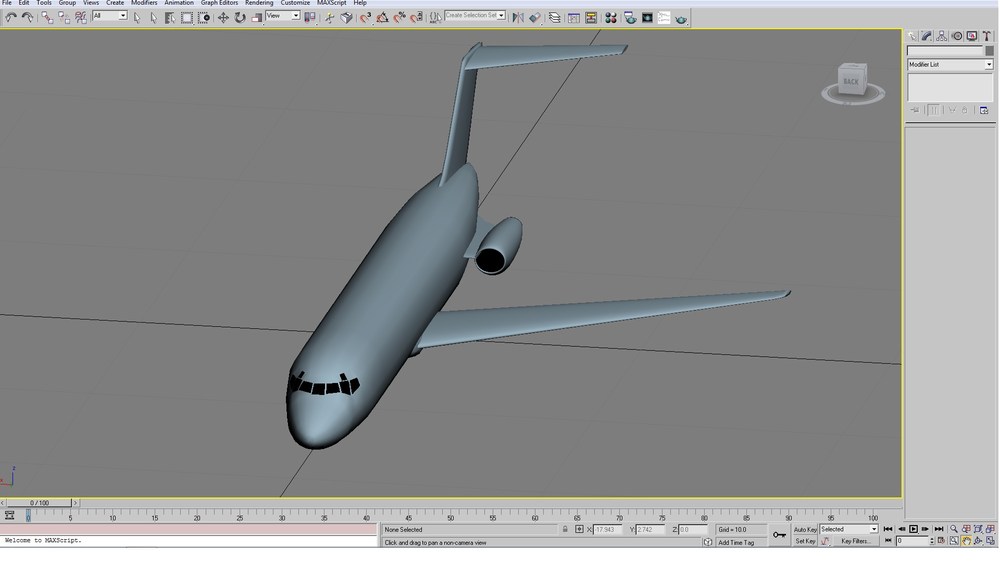
Task: Click the Play Animation button
Action: (x=913, y=529)
